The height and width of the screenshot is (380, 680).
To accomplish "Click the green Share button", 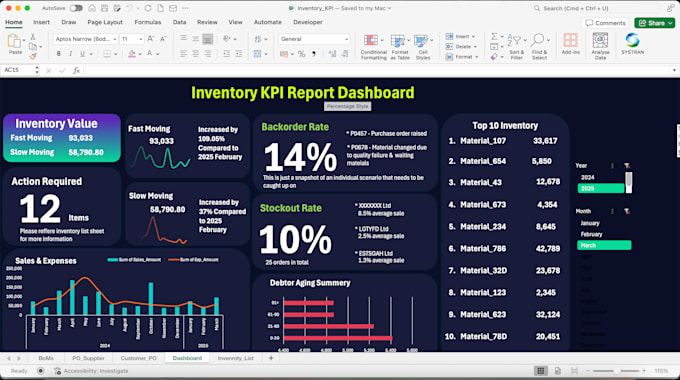I will tap(654, 23).
